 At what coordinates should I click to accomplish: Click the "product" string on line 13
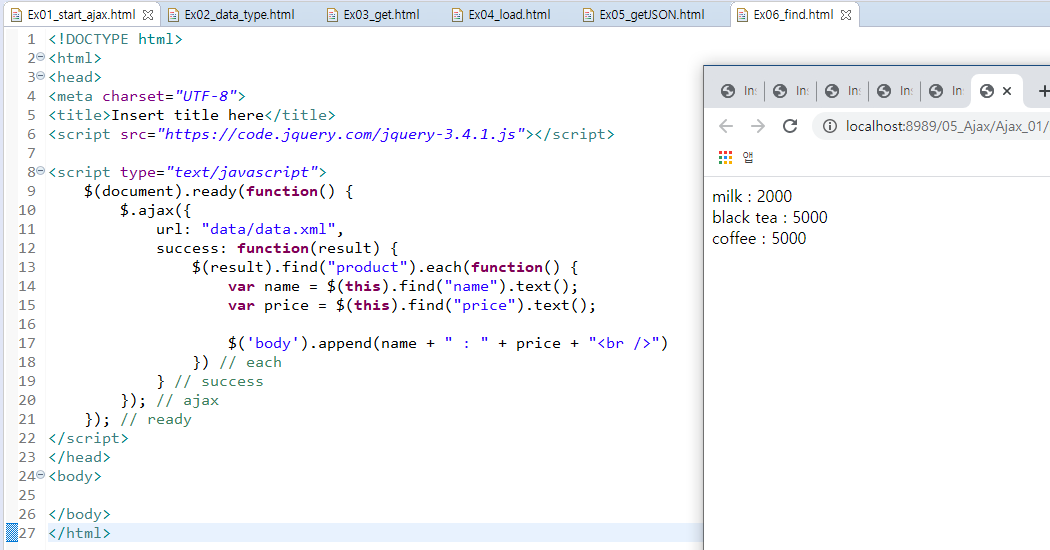[368, 267]
